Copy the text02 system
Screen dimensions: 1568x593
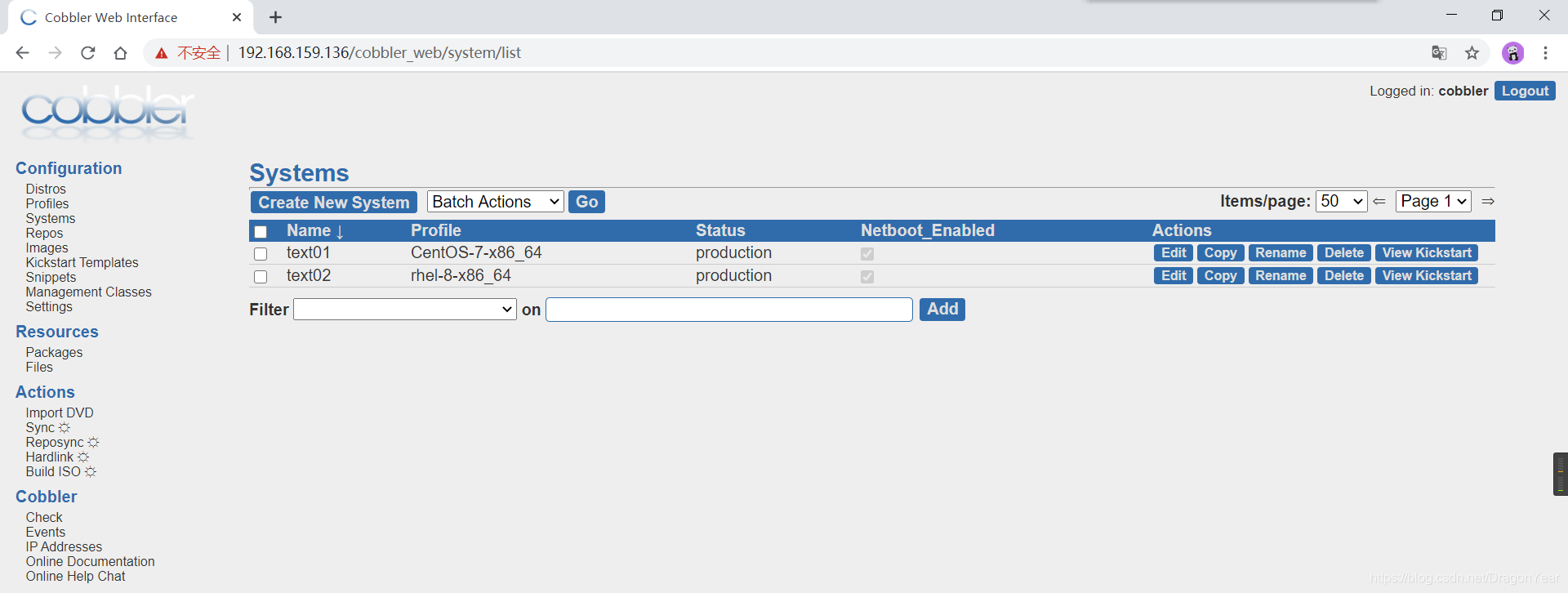coord(1220,276)
